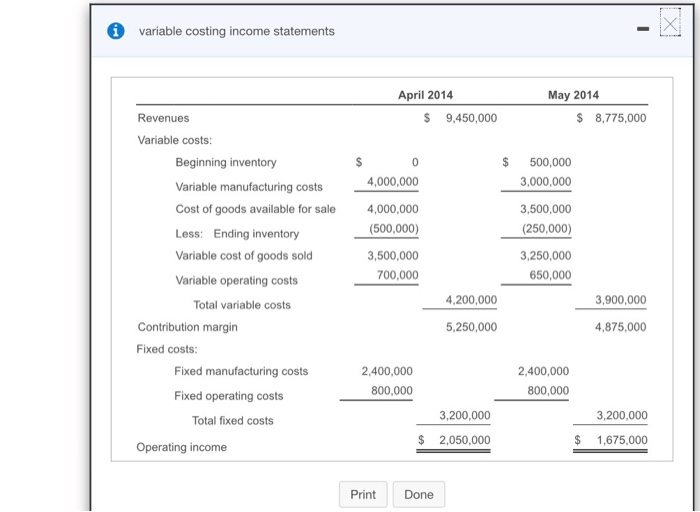Click the 'Revenues' row label
Image resolution: width=700 pixels, height=512 pixels.
163,118
